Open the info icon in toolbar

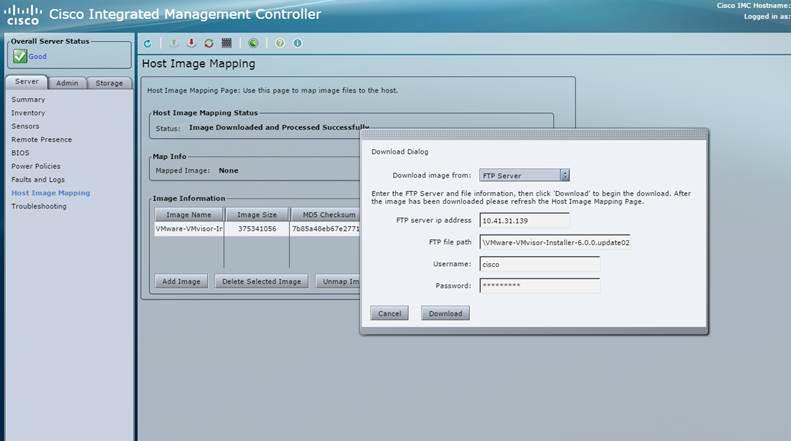click(x=298, y=43)
